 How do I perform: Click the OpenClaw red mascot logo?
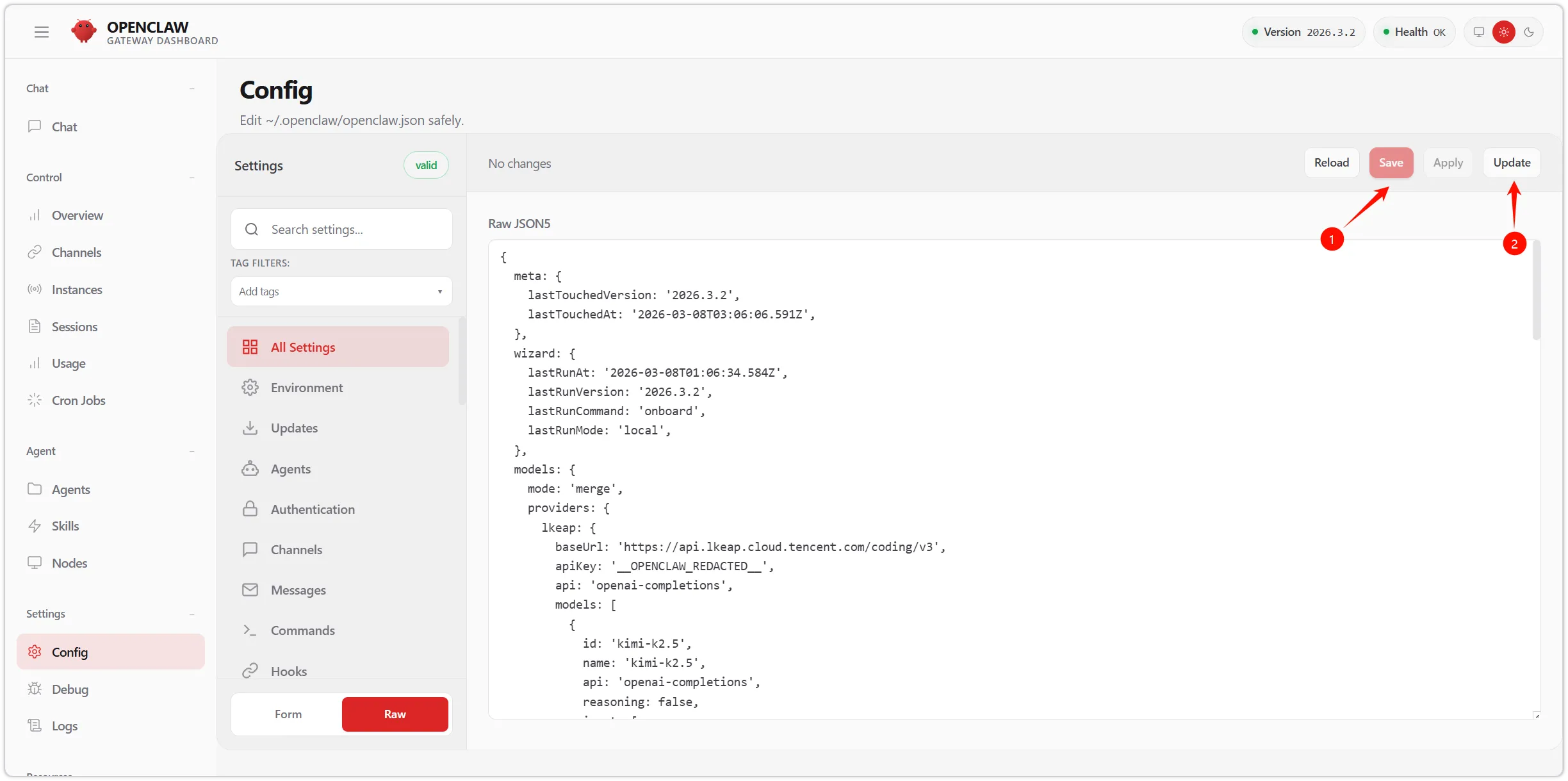click(x=84, y=31)
